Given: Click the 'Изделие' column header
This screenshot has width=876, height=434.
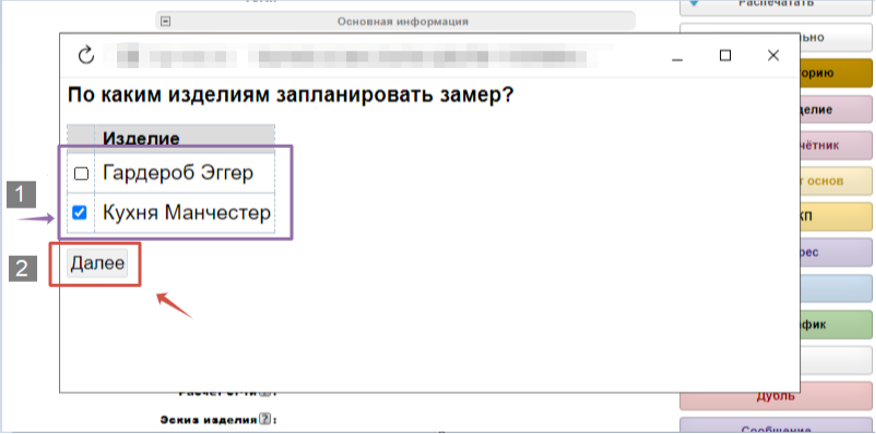Looking at the screenshot, I should coord(141,137).
